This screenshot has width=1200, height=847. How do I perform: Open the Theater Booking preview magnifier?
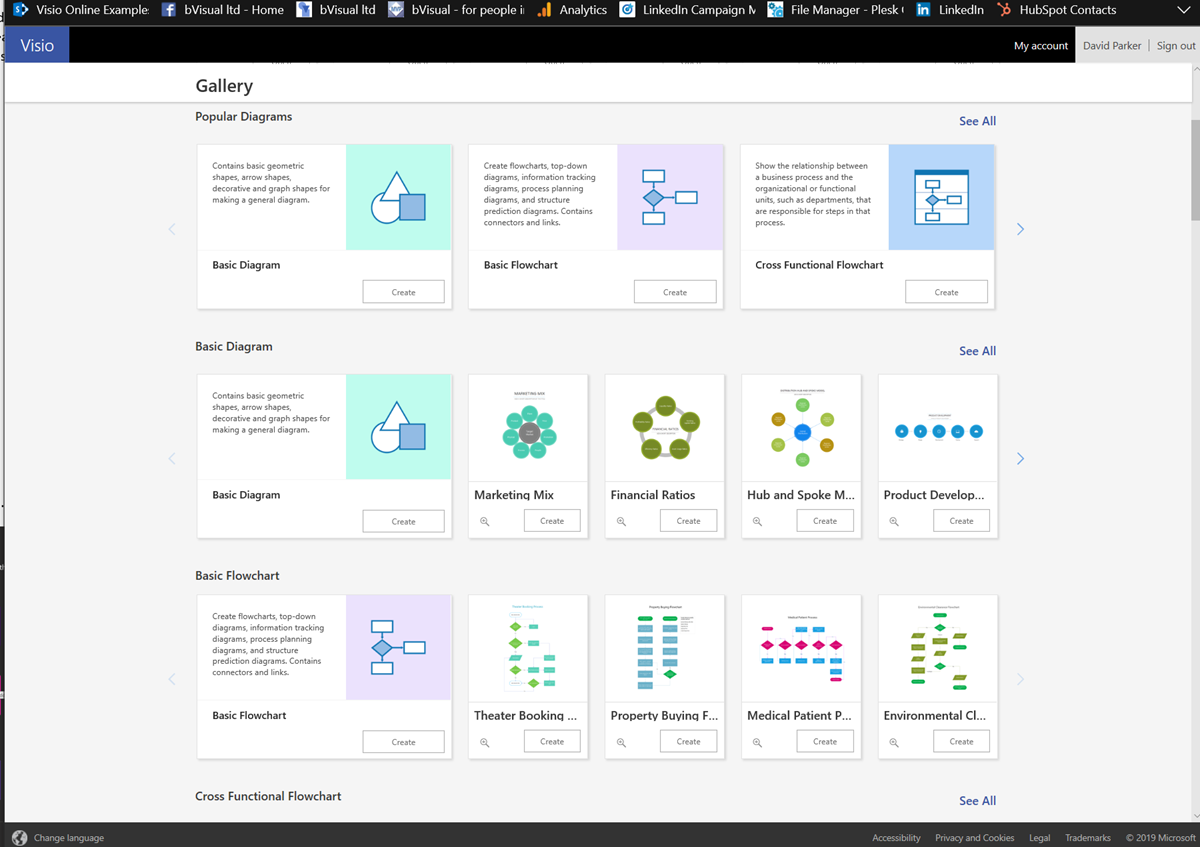[484, 741]
